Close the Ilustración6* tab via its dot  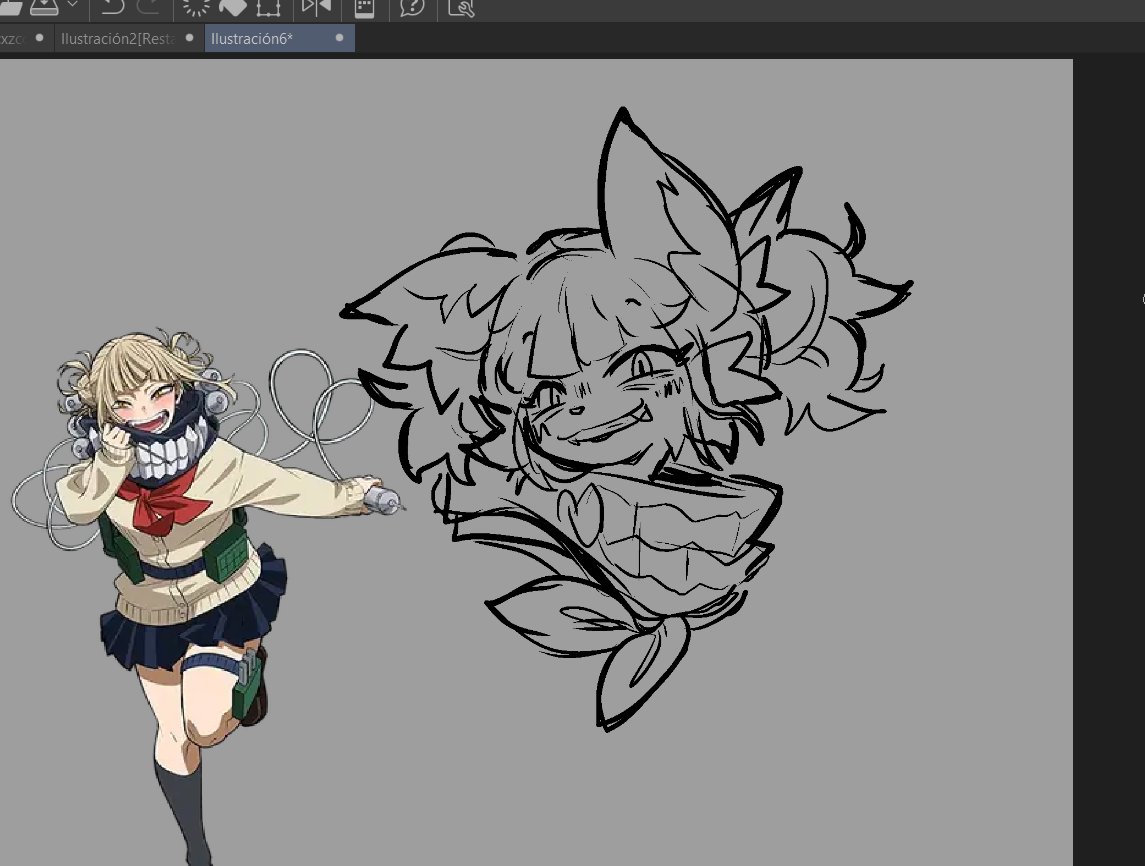point(339,38)
